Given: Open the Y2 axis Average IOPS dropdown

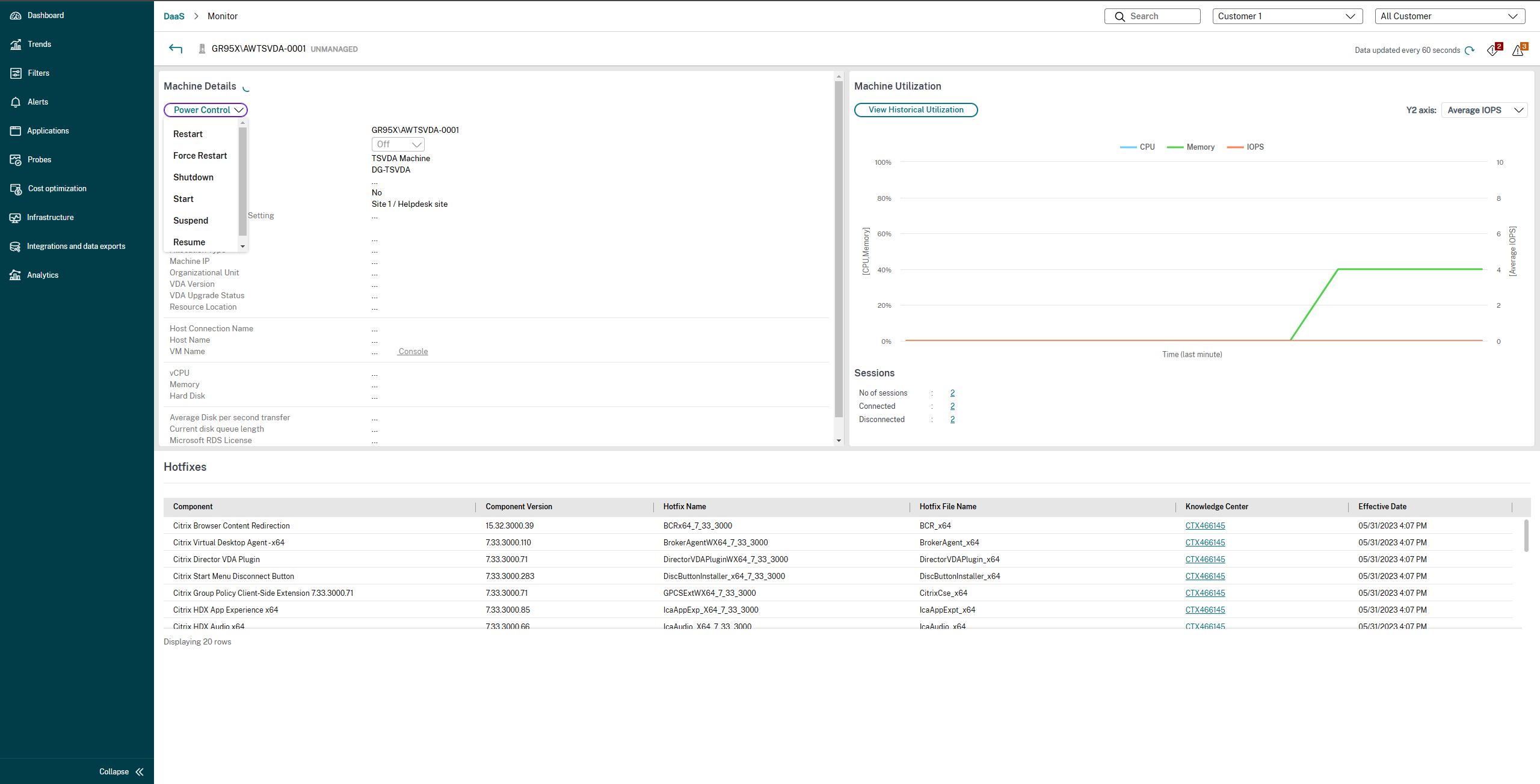Looking at the screenshot, I should (1484, 110).
